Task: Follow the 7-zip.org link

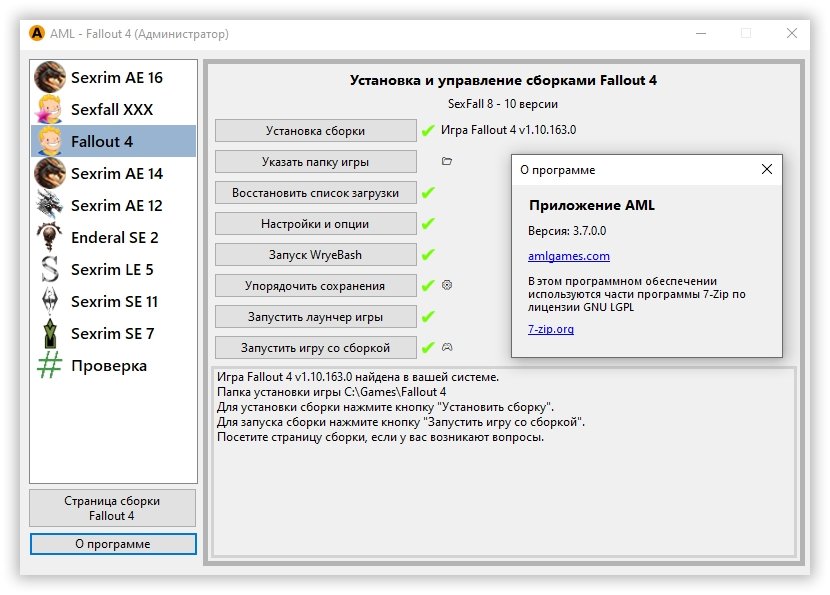Action: [x=551, y=329]
